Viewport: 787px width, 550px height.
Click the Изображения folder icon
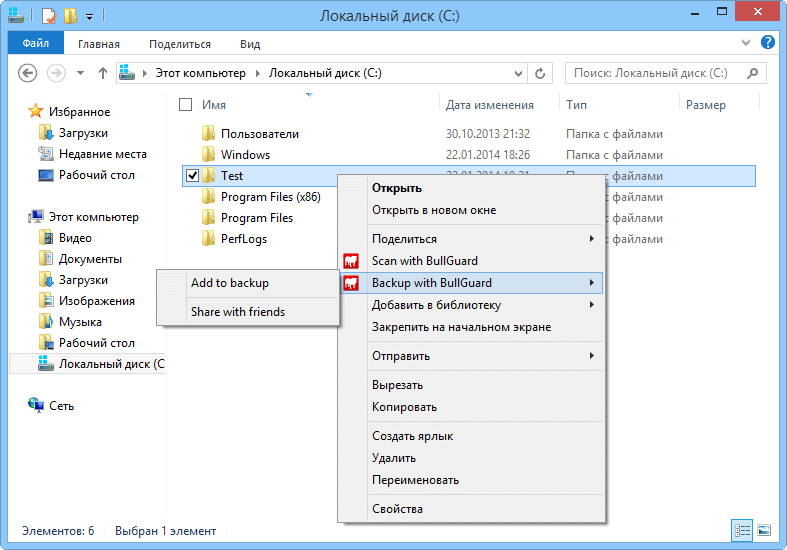46,300
